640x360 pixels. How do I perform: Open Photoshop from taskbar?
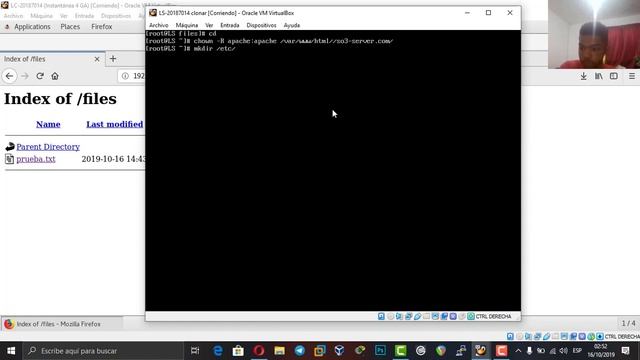pyautogui.click(x=380, y=351)
